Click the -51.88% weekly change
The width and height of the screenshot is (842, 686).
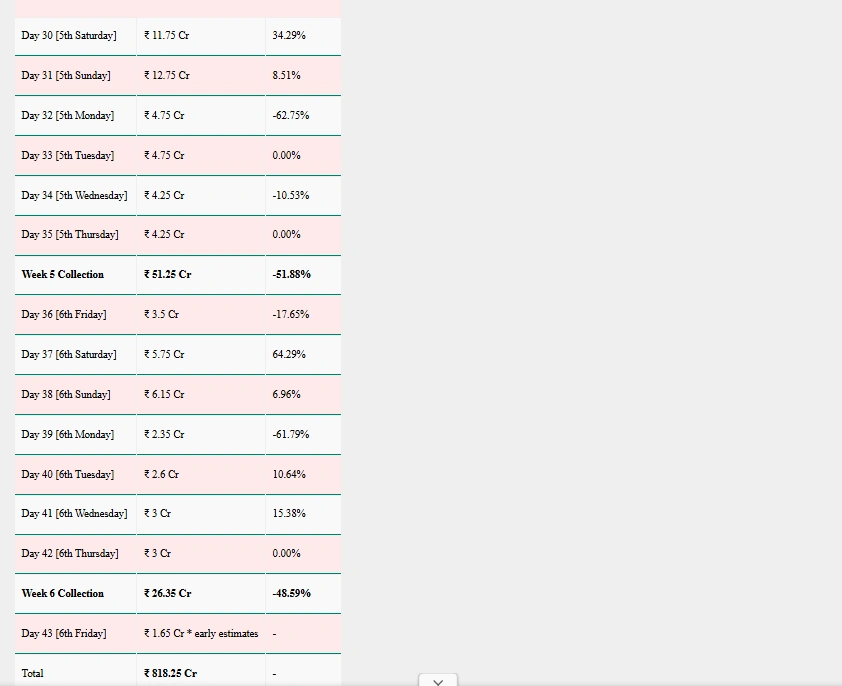[x=291, y=275]
